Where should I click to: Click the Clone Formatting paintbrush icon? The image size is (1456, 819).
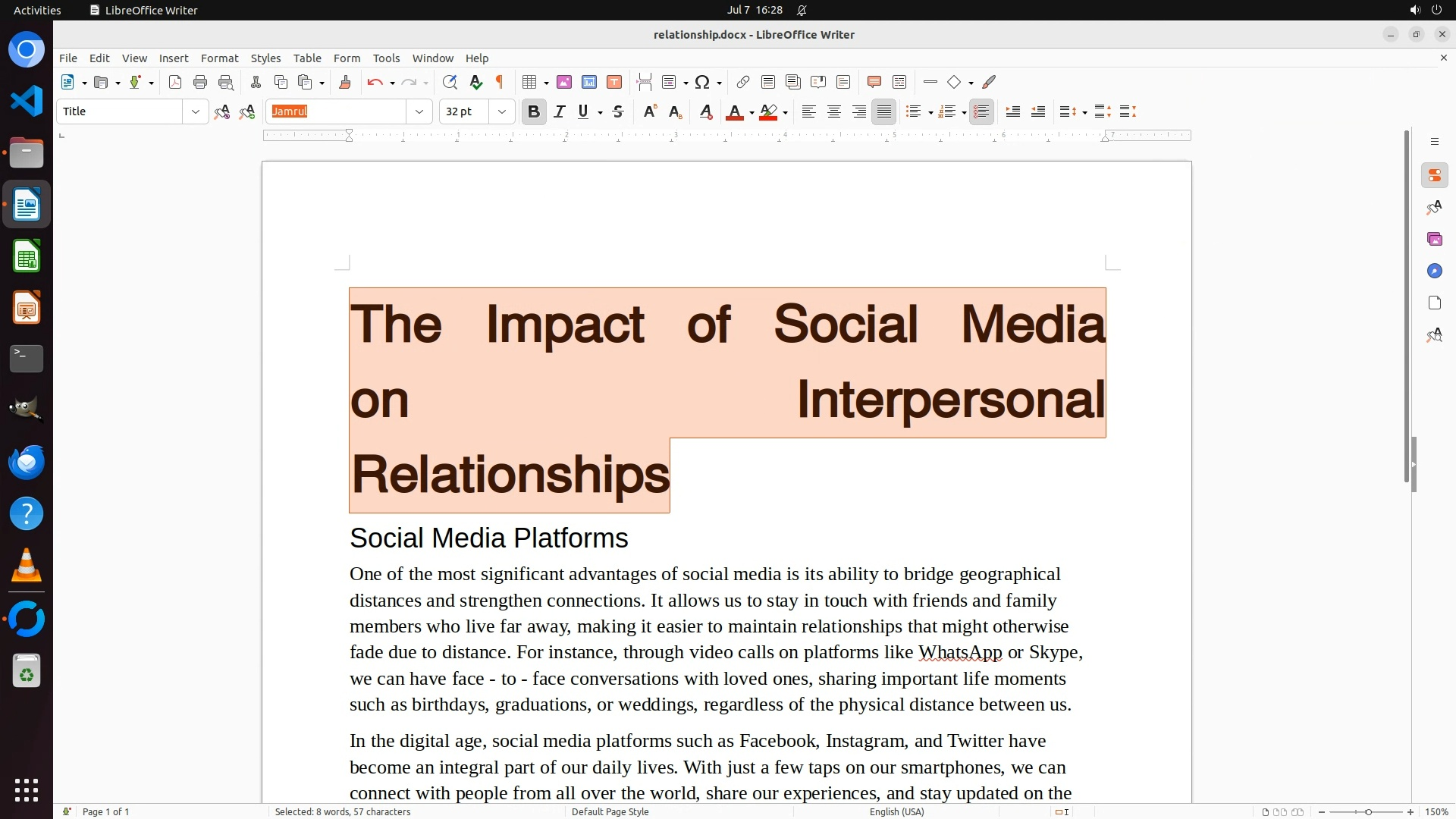click(x=344, y=82)
